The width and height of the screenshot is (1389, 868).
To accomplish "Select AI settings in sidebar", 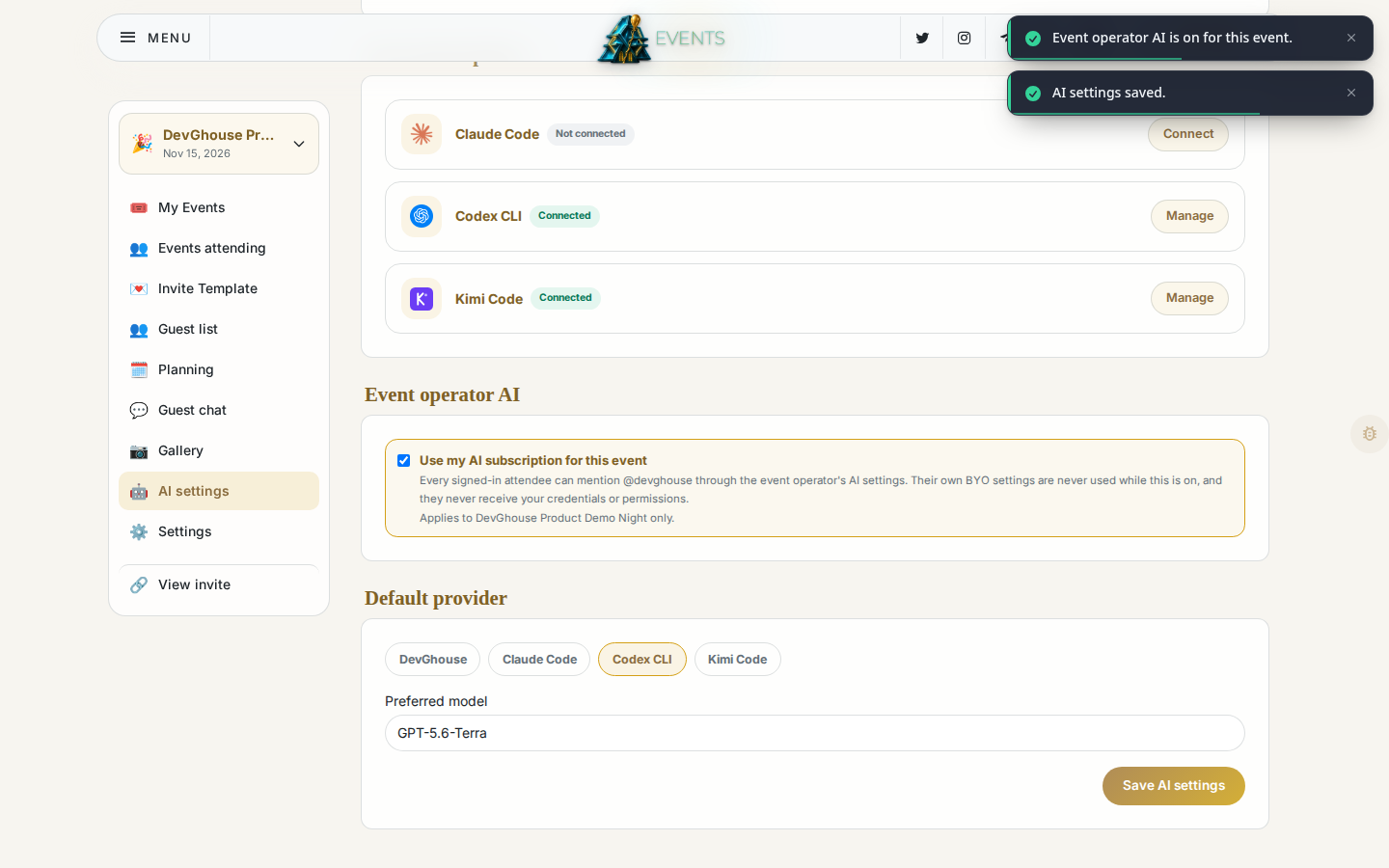I will (219, 491).
